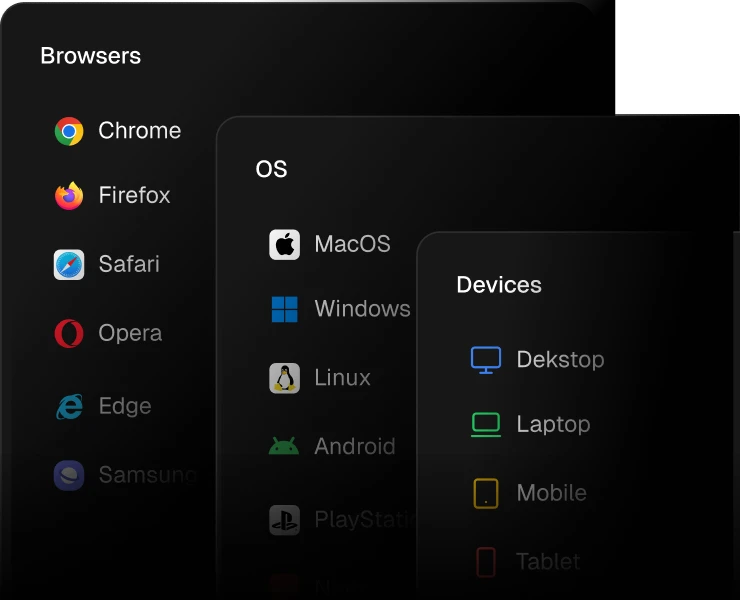Viewport: 740px width, 600px height.
Task: Click the Chrome text label
Action: (x=140, y=130)
